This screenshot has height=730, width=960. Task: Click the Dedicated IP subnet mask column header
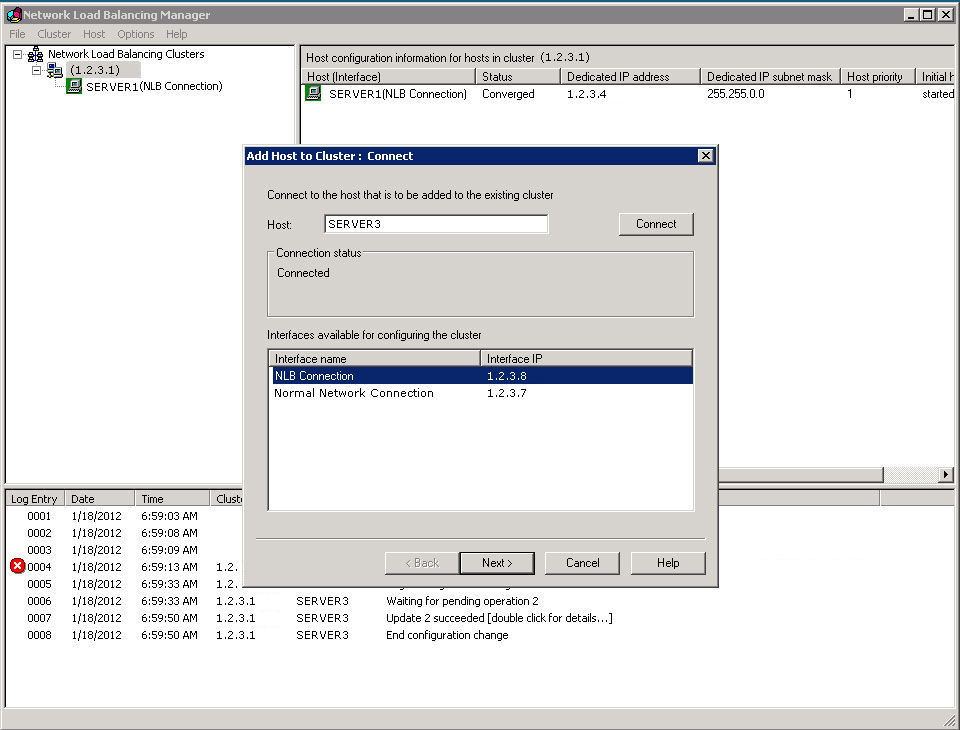pyautogui.click(x=770, y=77)
